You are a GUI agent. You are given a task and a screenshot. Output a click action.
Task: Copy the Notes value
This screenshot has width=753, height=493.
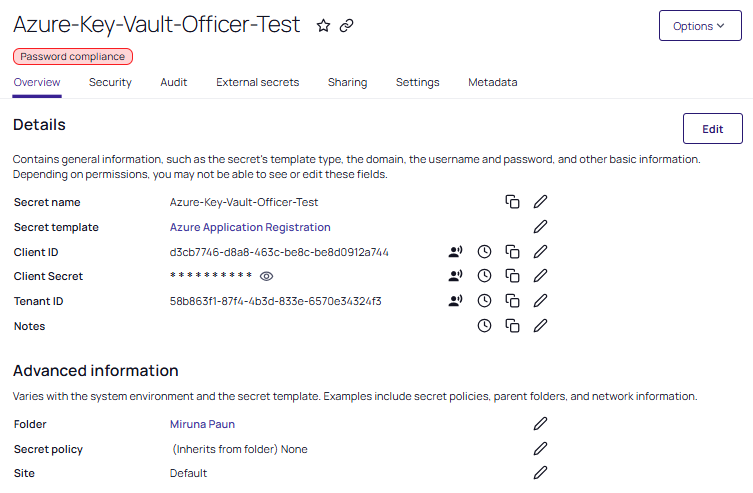click(x=512, y=326)
